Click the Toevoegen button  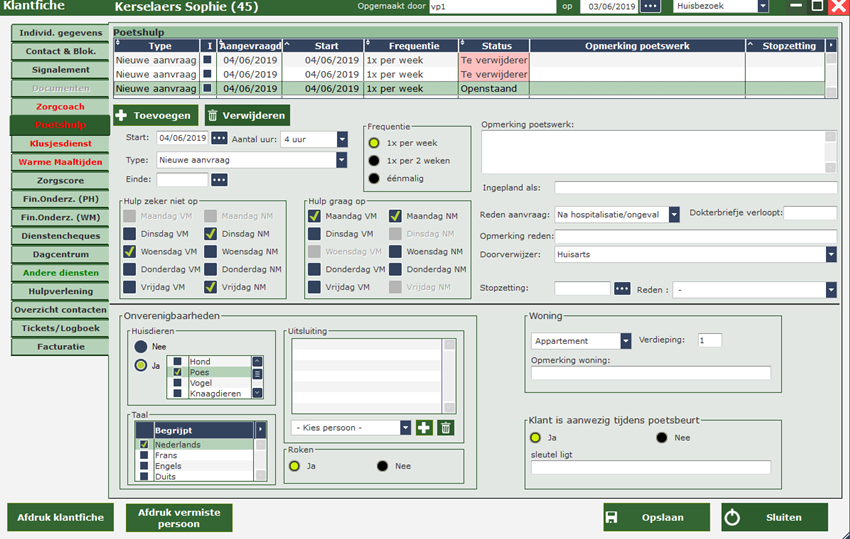point(154,116)
